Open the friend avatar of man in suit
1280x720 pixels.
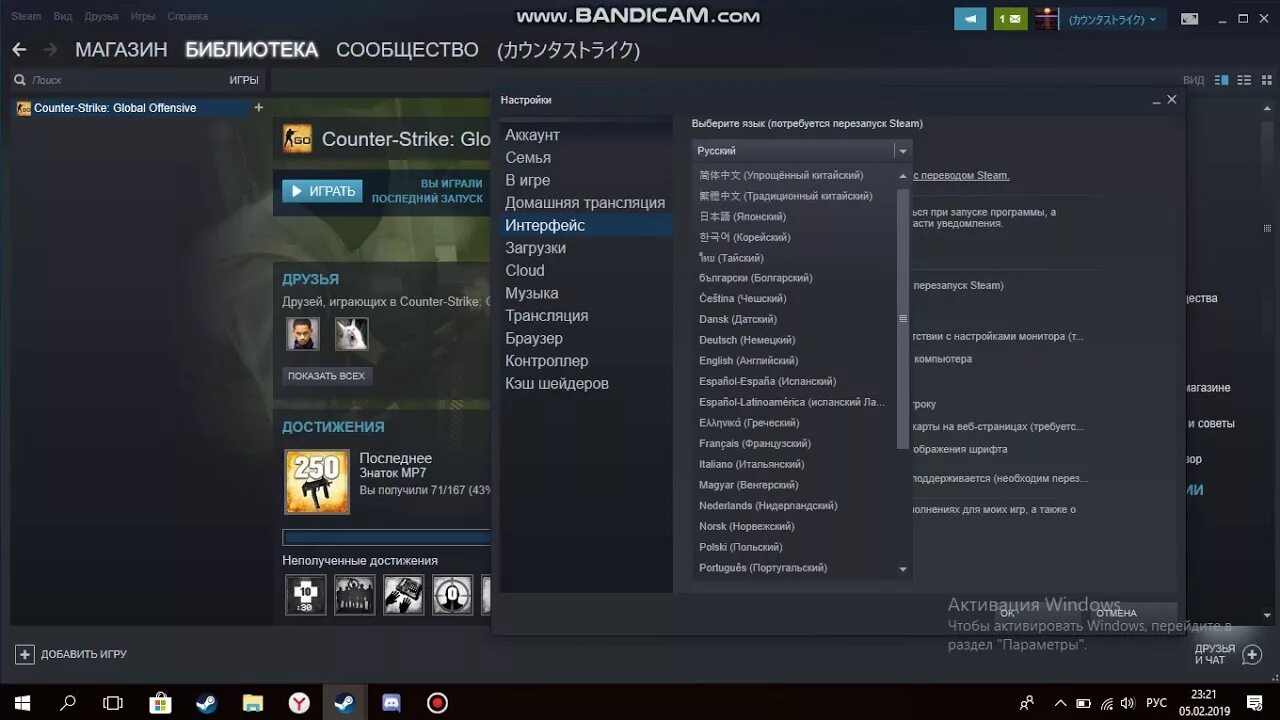click(x=303, y=334)
